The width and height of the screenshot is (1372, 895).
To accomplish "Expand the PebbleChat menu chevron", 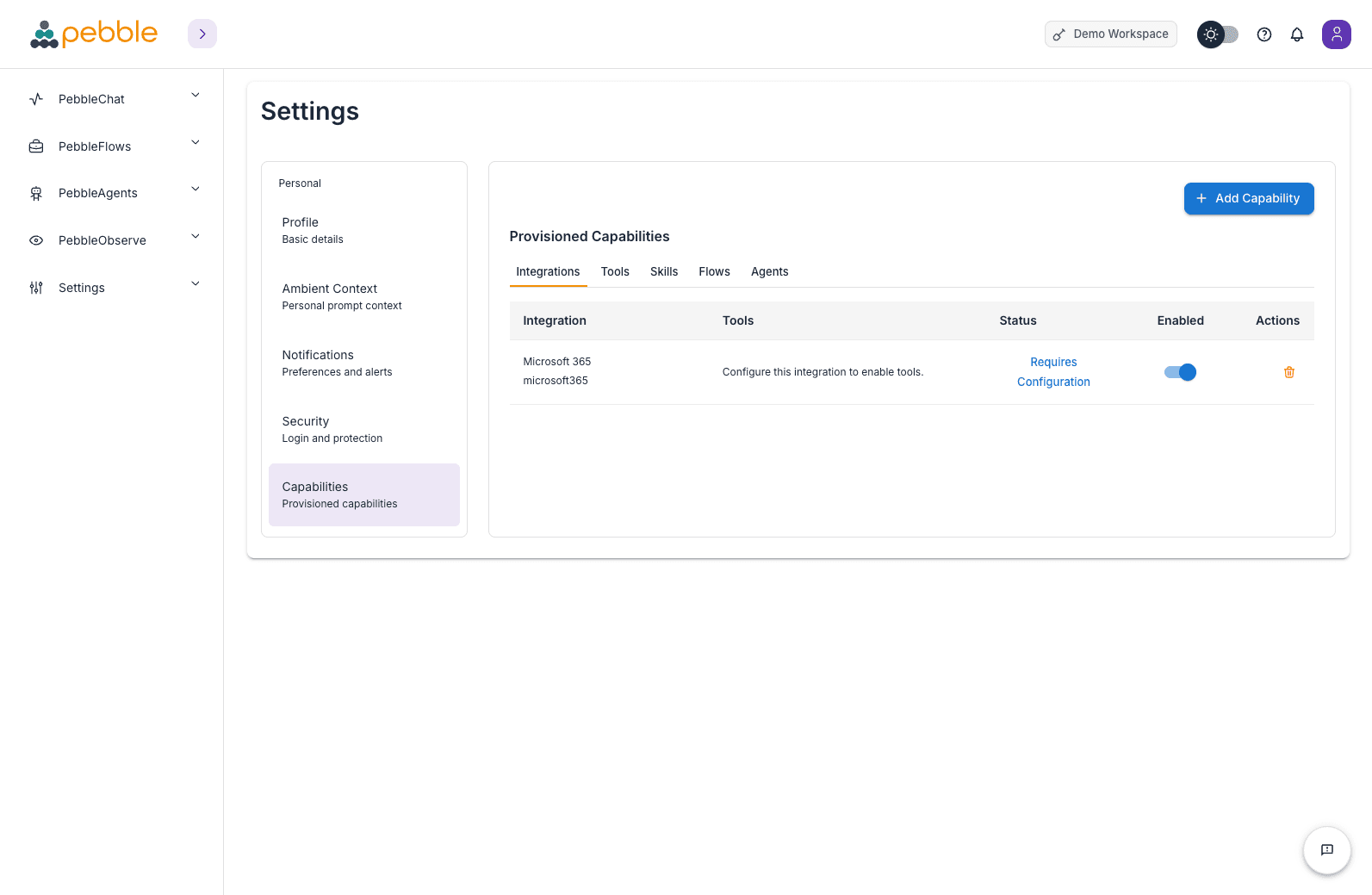I will 196,96.
